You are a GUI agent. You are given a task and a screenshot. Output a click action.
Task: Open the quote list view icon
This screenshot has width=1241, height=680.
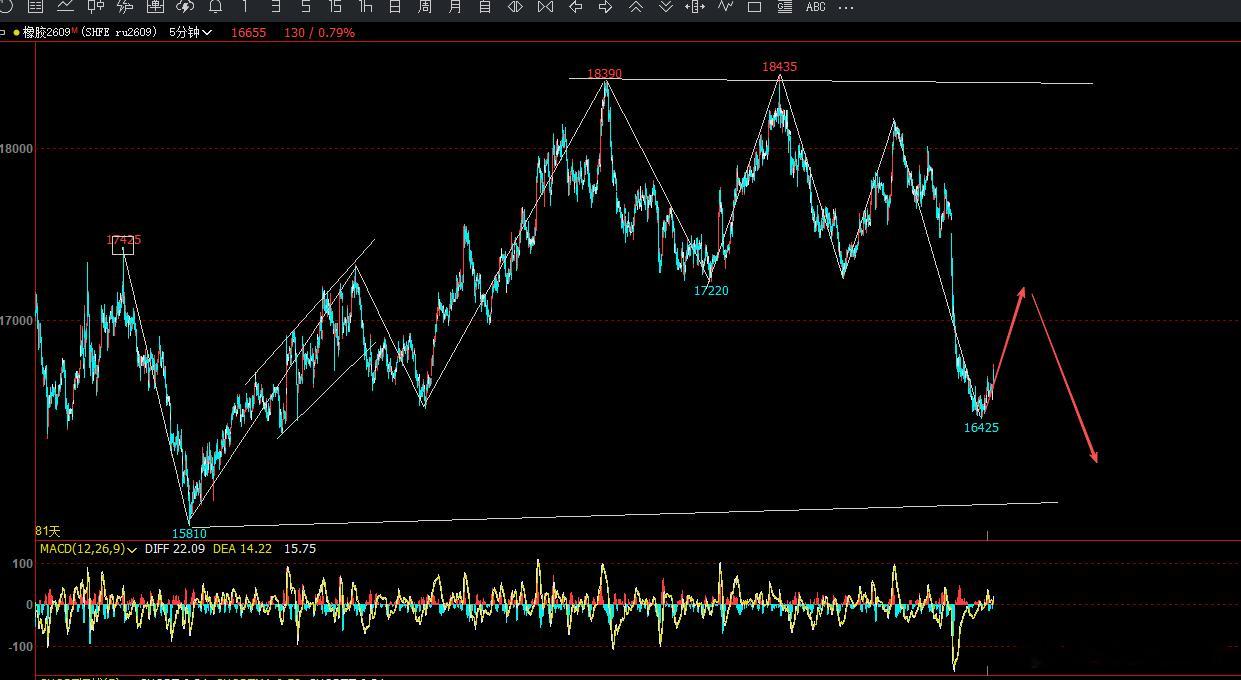click(x=35, y=7)
